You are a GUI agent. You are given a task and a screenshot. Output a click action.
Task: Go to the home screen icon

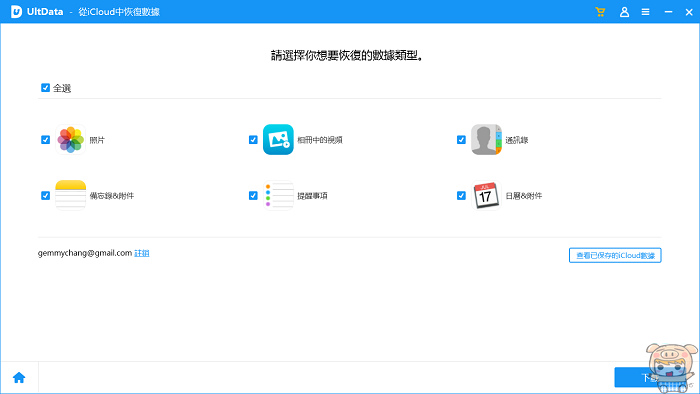(19, 377)
